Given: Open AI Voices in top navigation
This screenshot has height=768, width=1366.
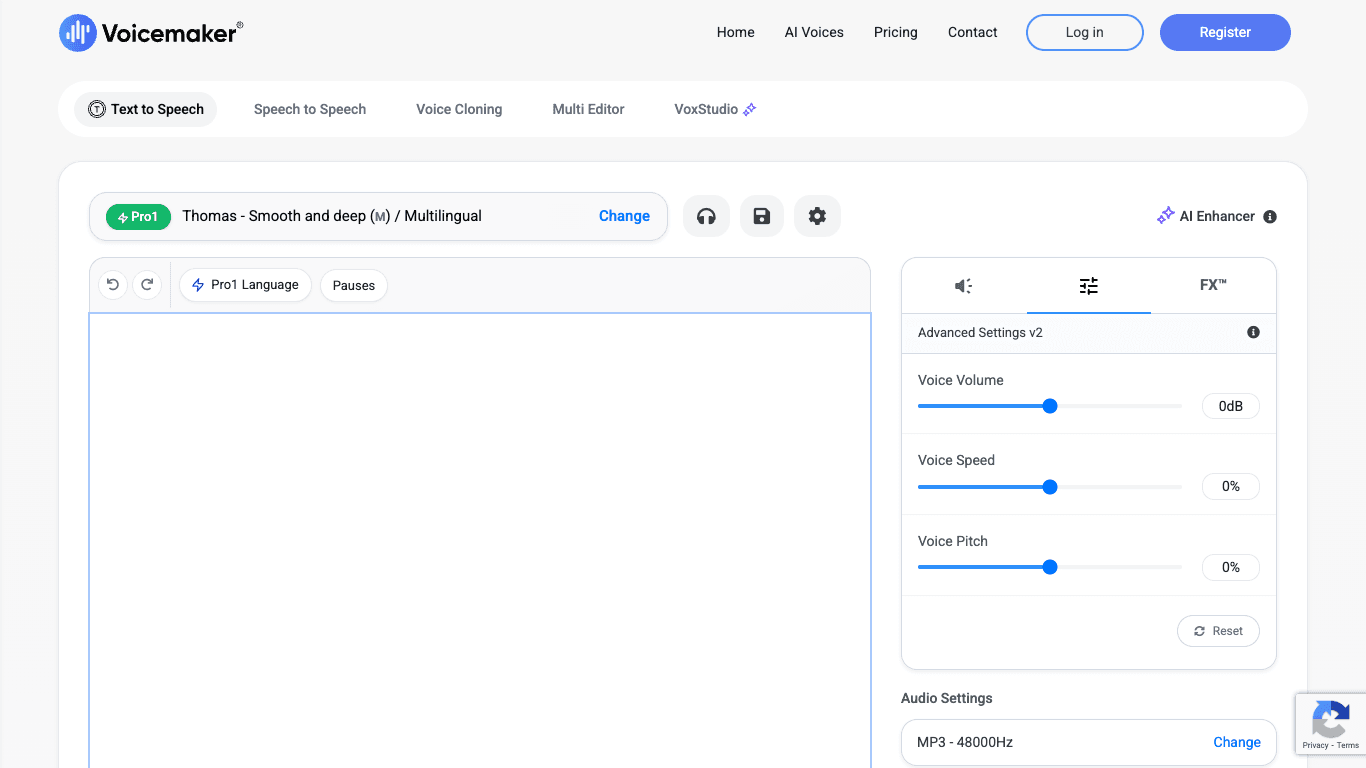Looking at the screenshot, I should point(814,32).
